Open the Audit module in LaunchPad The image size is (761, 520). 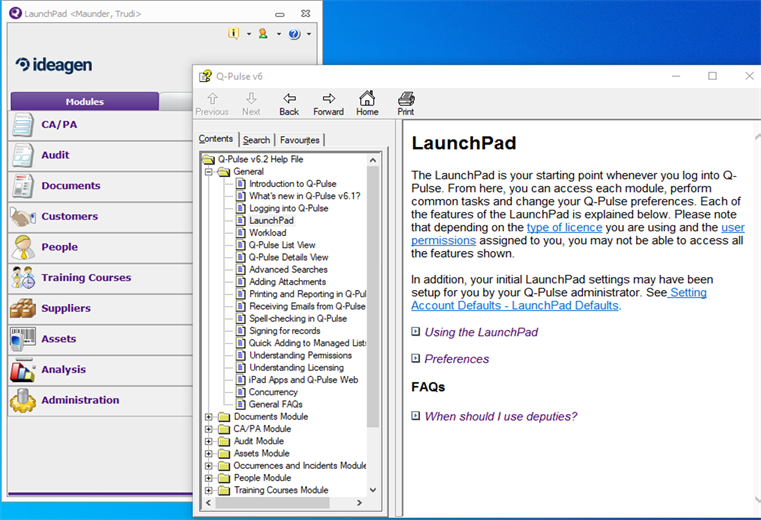(100, 155)
